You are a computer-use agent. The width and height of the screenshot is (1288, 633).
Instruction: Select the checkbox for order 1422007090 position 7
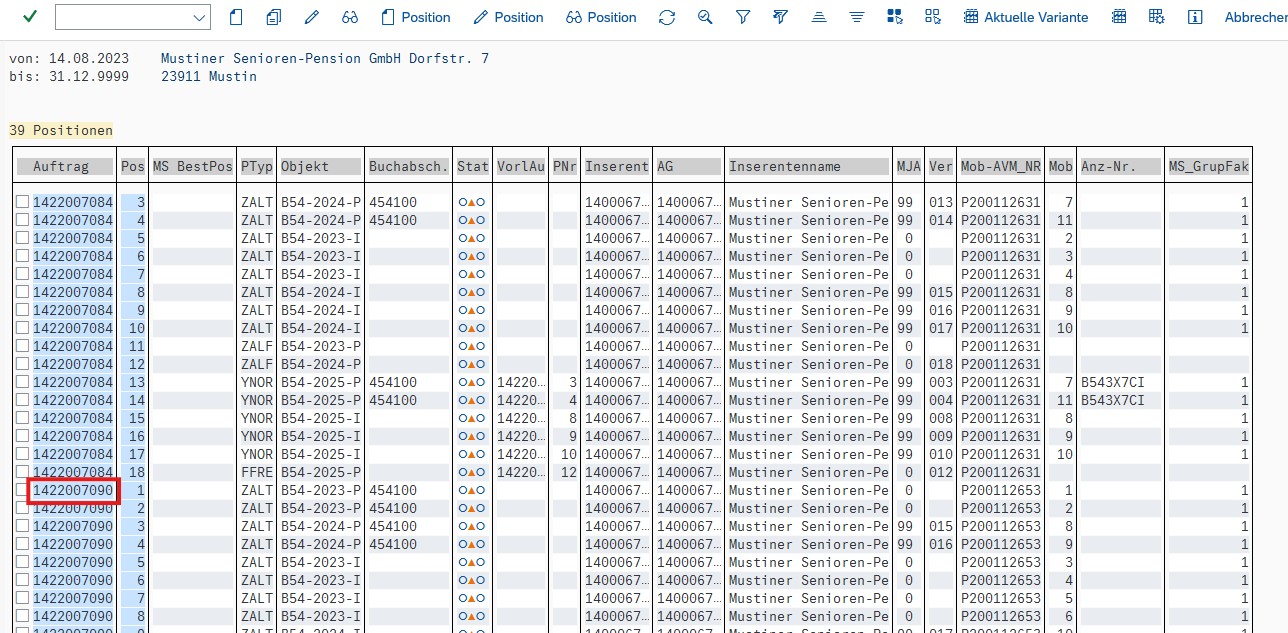[x=22, y=598]
